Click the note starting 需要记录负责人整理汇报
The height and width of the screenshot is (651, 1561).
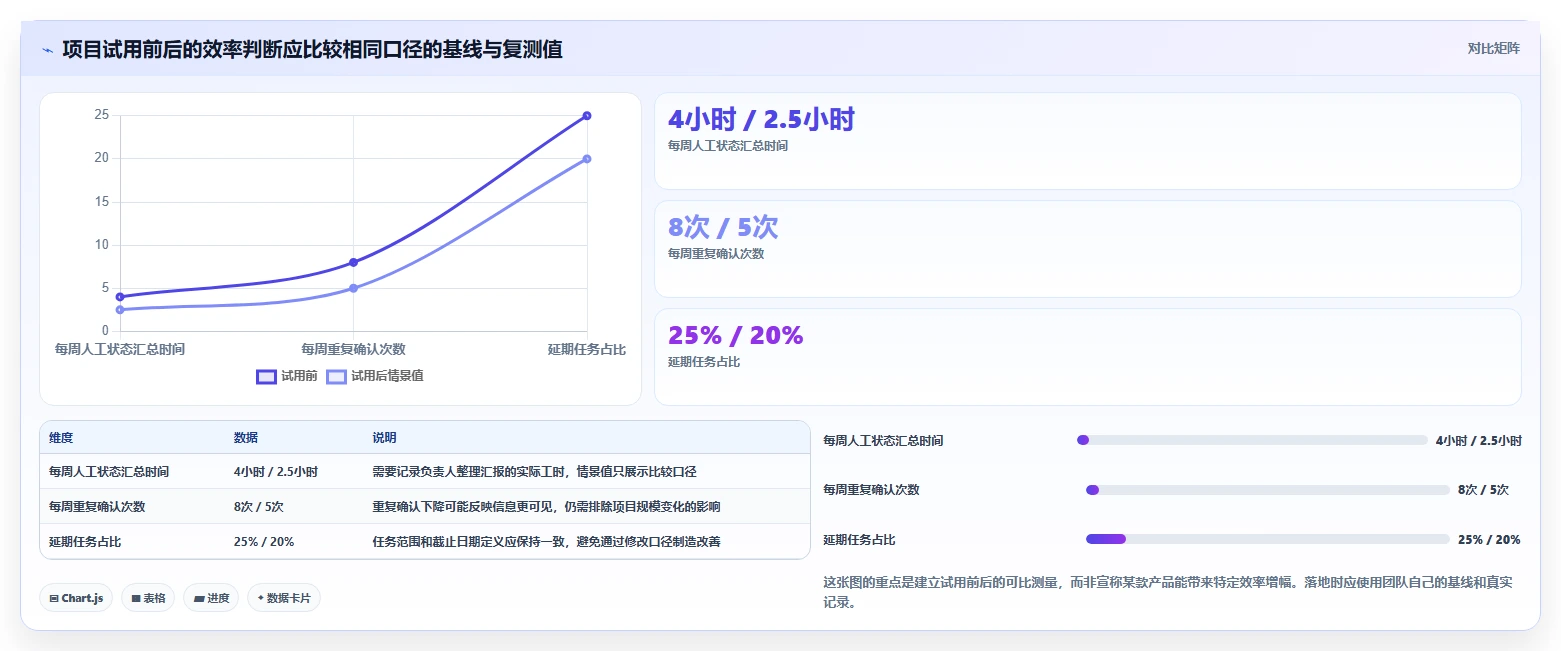click(534, 472)
